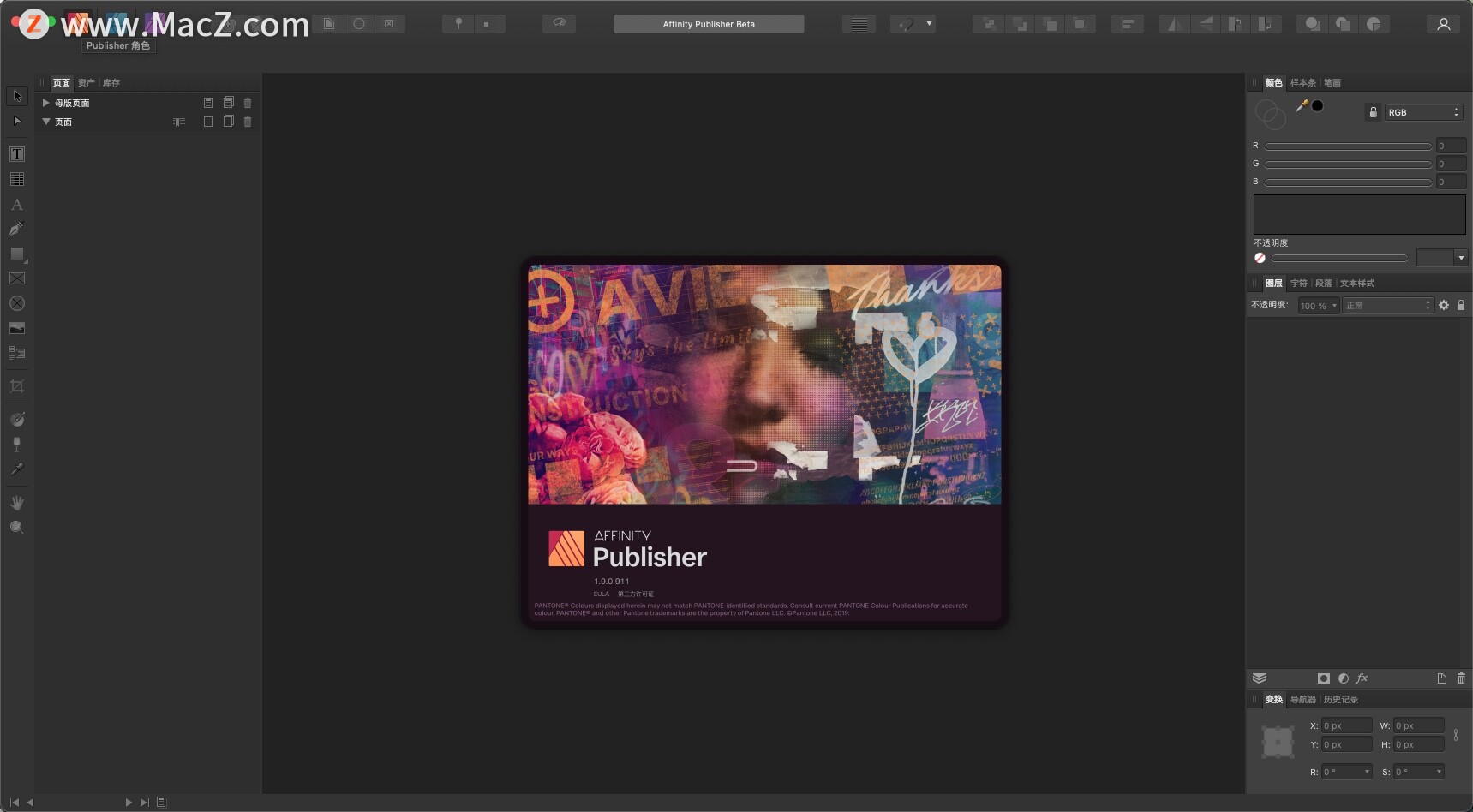Toggle opacity noise icon in Colour panel

(x=1260, y=258)
